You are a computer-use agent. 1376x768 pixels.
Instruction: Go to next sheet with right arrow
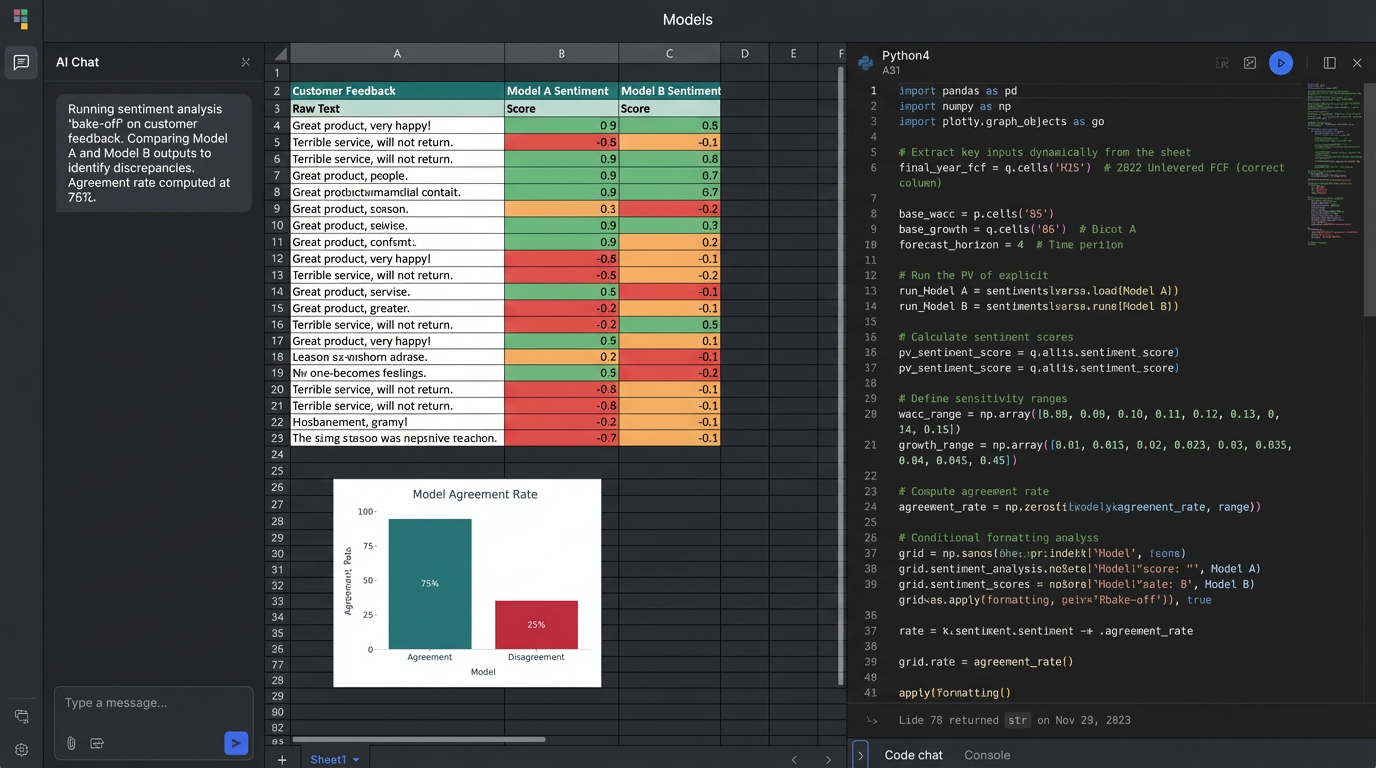(828, 760)
